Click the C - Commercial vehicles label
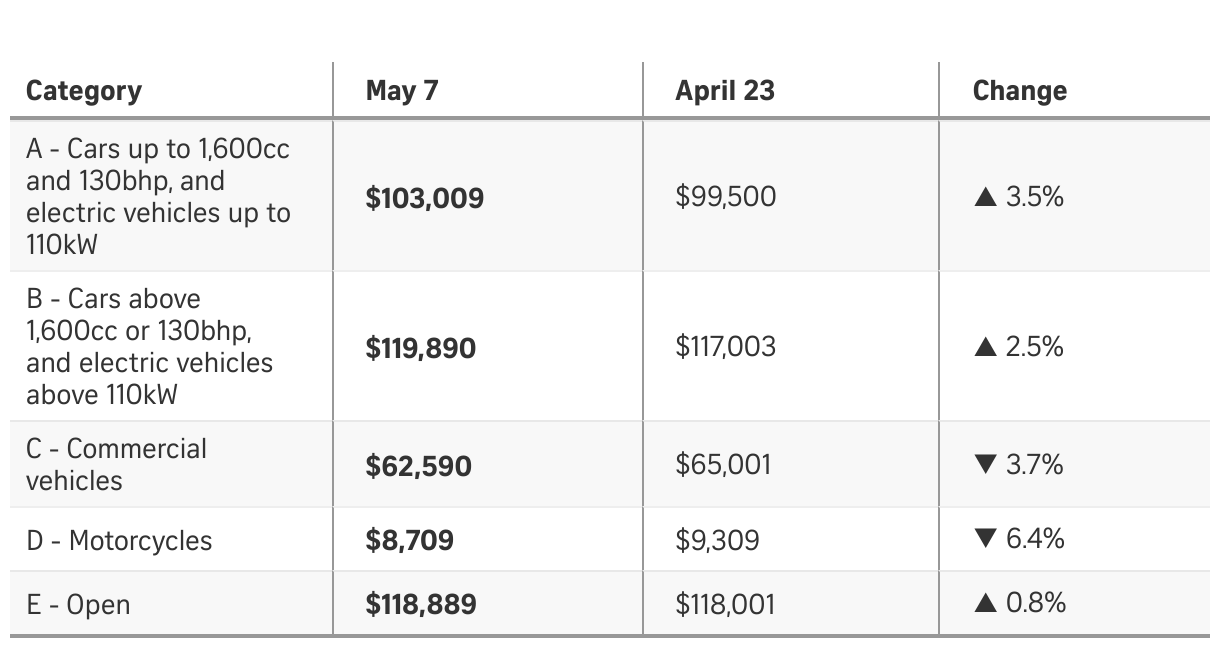 click(116, 465)
